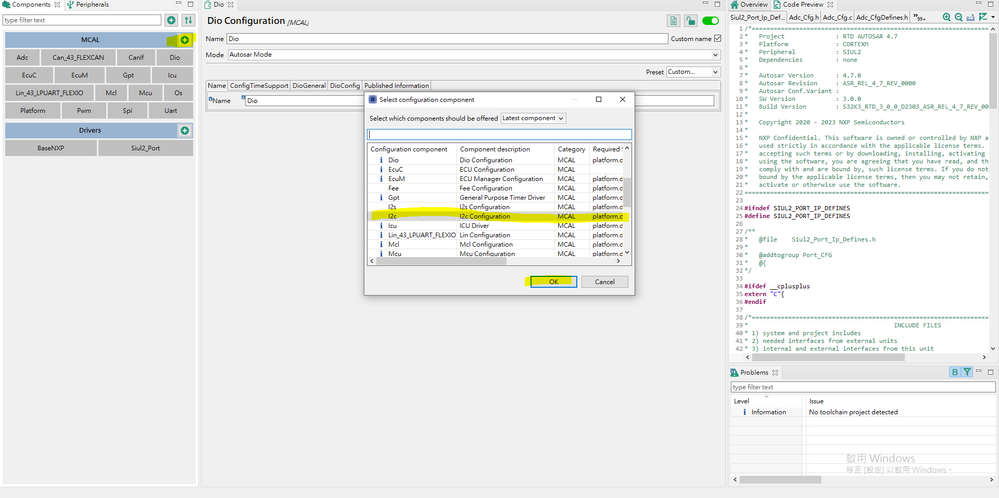Switch to the Peripherals tab
Viewport: 999px width, 498px height.
(87, 4)
